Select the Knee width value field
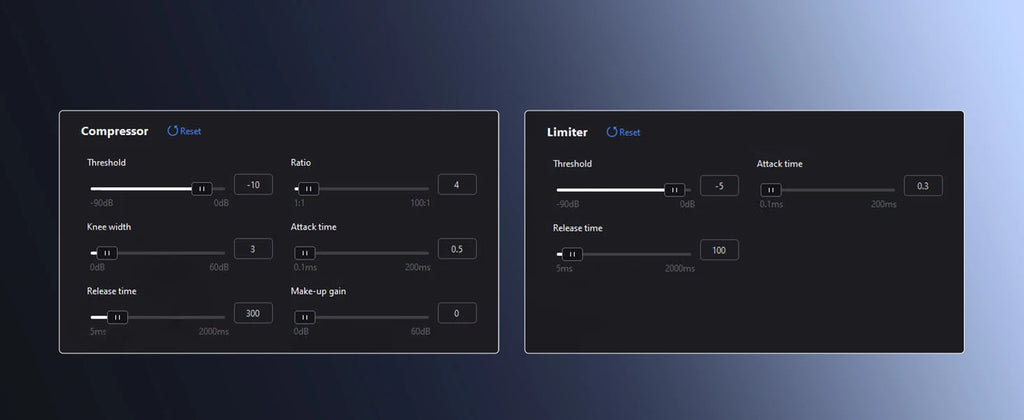Screen dimensions: 1024x420 point(253,249)
